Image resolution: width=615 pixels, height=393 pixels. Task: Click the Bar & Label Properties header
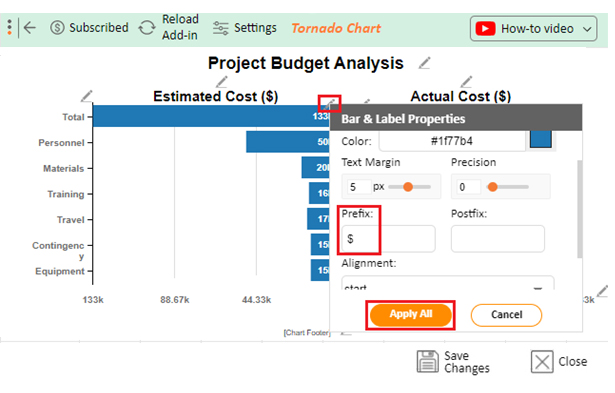456,118
